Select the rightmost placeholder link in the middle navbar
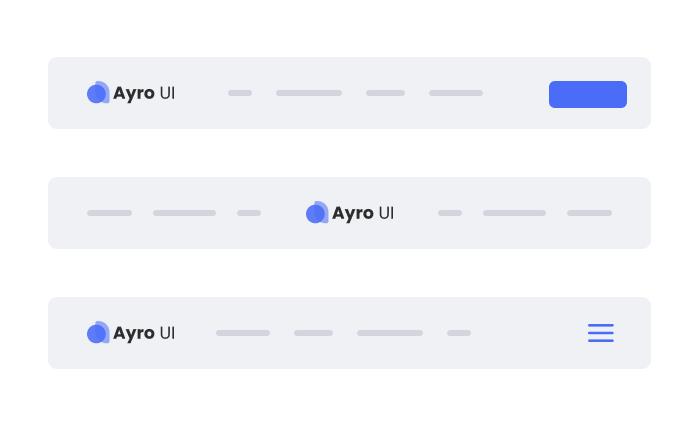The image size is (699, 429). (589, 213)
